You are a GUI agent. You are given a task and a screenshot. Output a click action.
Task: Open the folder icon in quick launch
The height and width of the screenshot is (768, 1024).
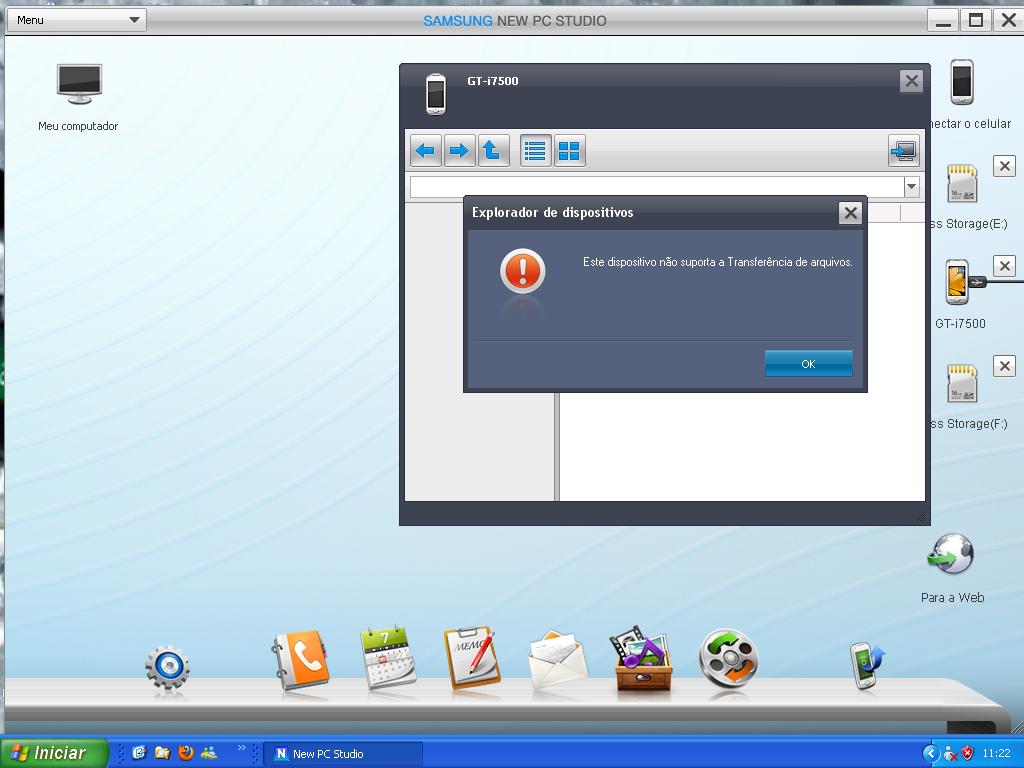162,753
